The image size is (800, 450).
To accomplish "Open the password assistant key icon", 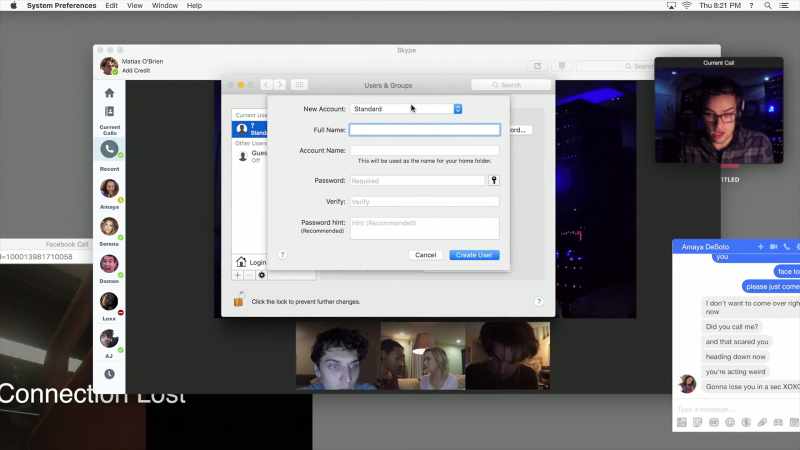I will click(493, 180).
